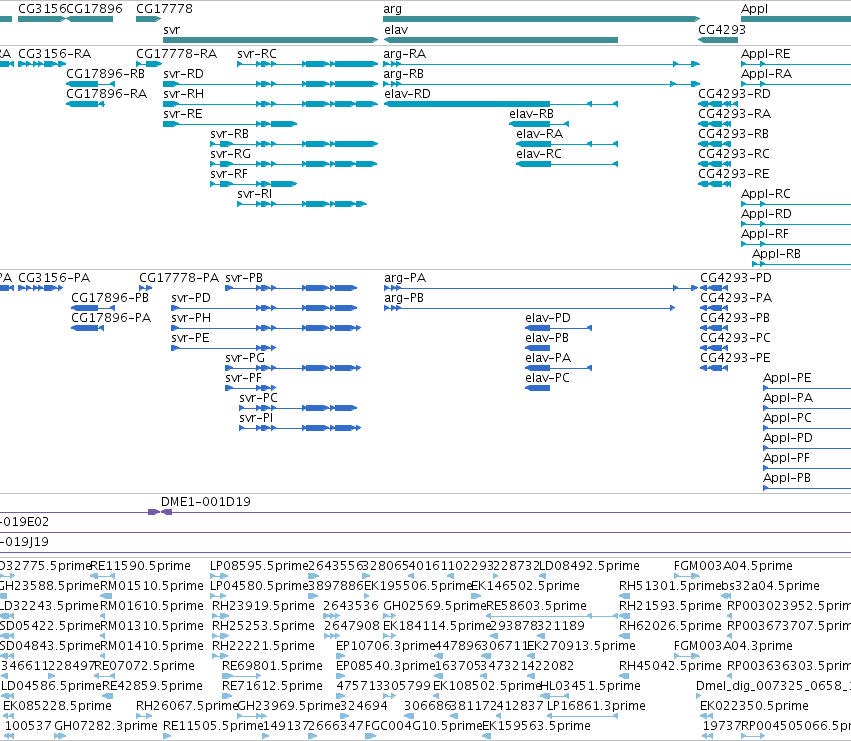Viewport: 851px width, 741px height.
Task: Open the svr-PH protein feature
Action: pyautogui.click(x=266, y=328)
